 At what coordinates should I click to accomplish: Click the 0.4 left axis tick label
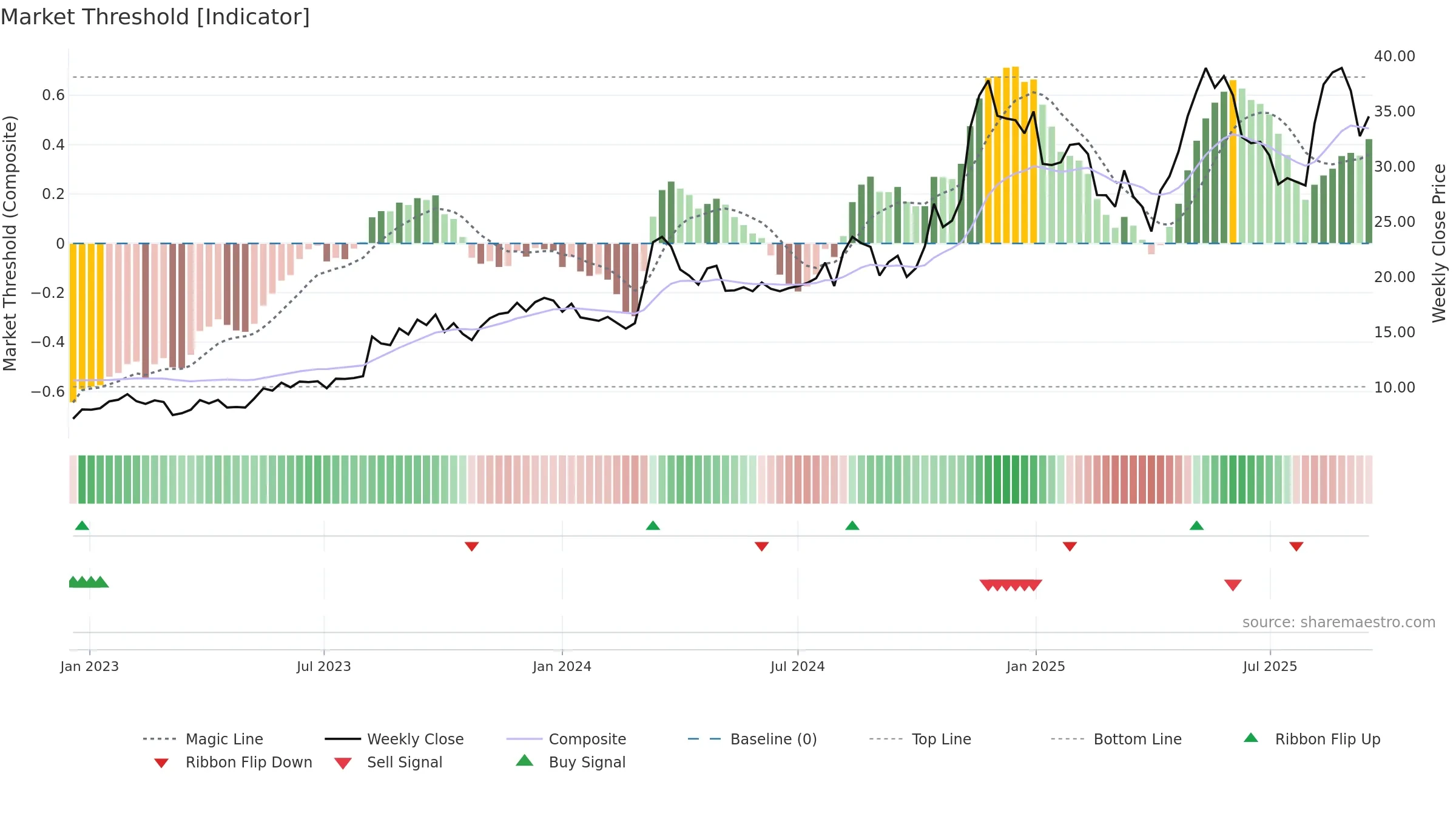pos(53,144)
